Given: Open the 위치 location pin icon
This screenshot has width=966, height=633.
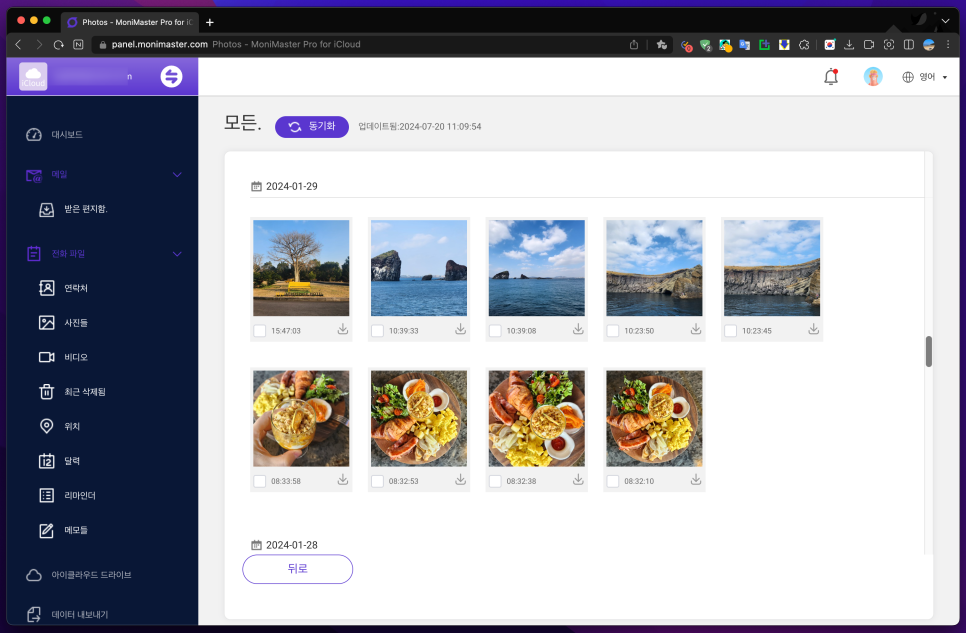Looking at the screenshot, I should point(47,426).
